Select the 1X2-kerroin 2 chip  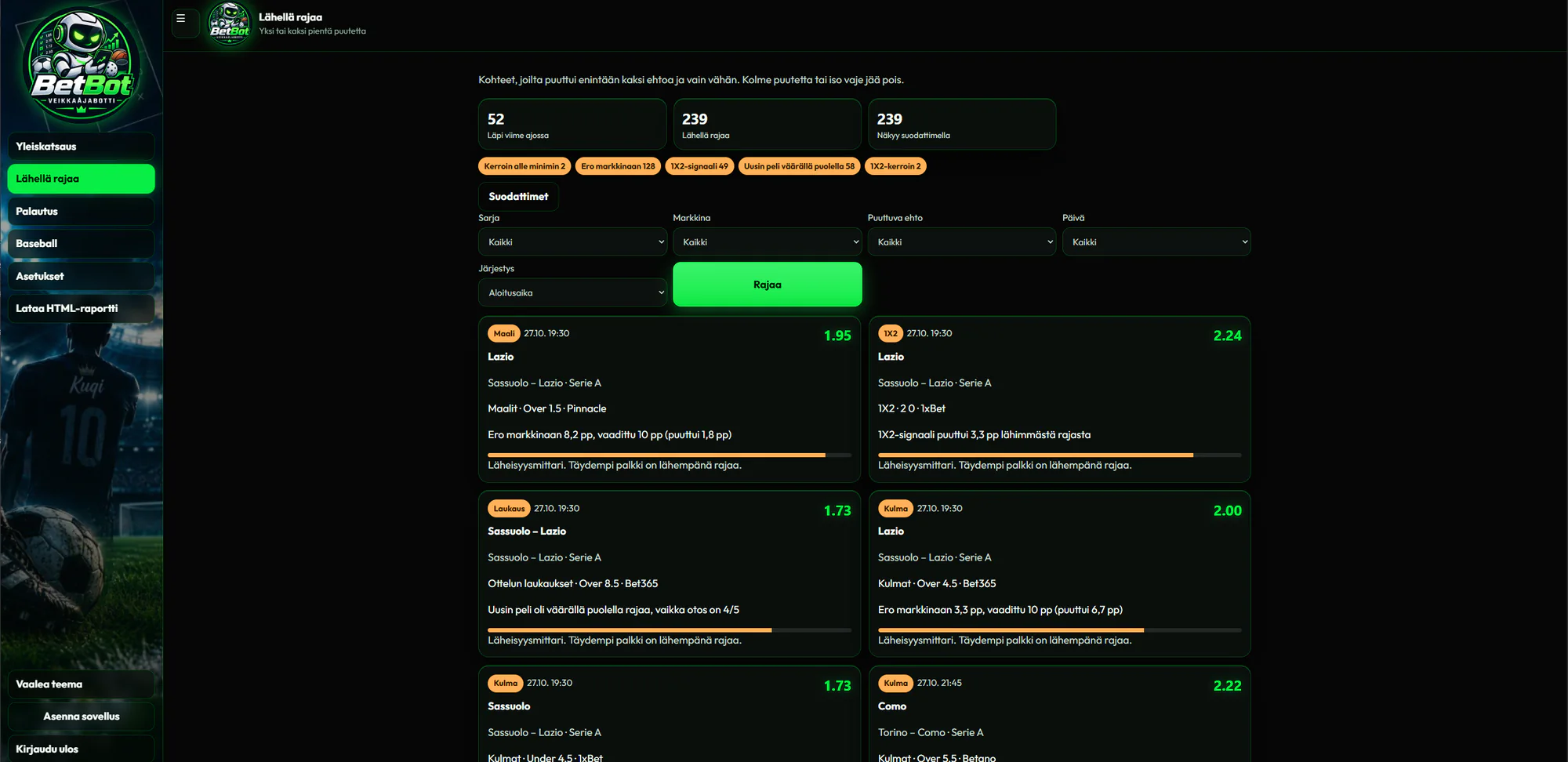(x=895, y=166)
